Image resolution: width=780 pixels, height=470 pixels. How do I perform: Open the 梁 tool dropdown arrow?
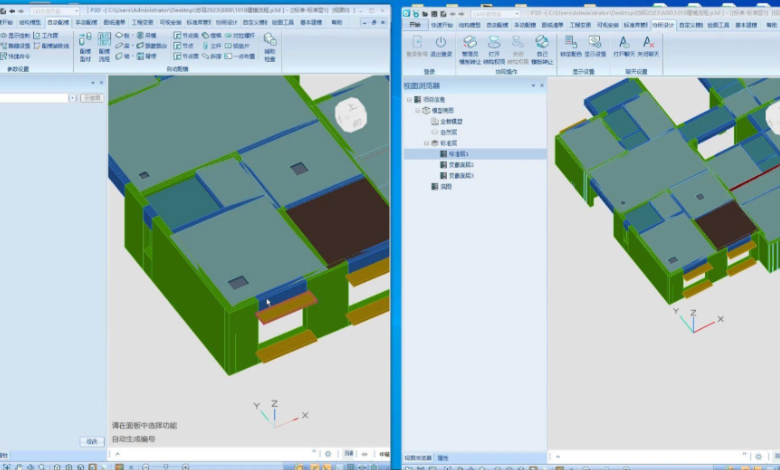point(133,46)
